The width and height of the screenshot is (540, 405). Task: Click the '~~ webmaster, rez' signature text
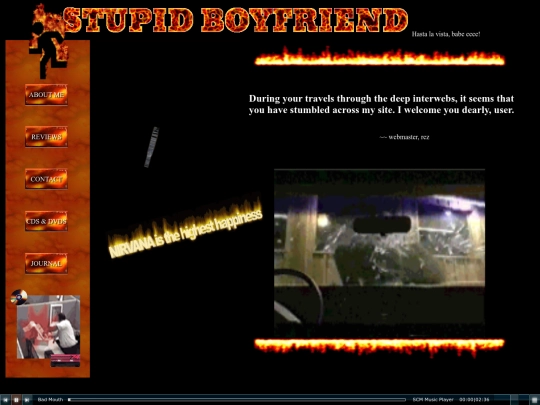(404, 137)
